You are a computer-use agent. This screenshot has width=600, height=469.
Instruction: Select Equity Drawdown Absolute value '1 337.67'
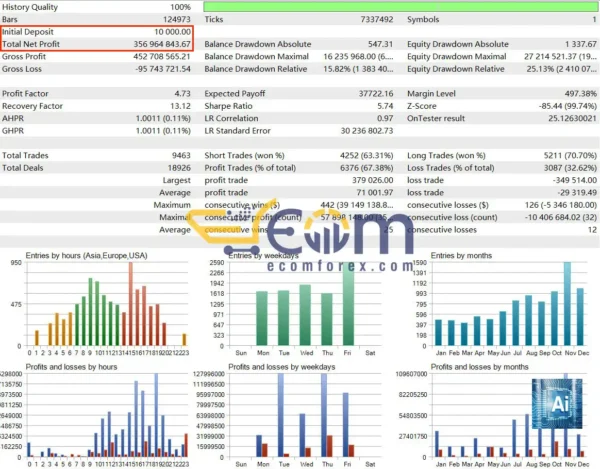click(x=580, y=44)
